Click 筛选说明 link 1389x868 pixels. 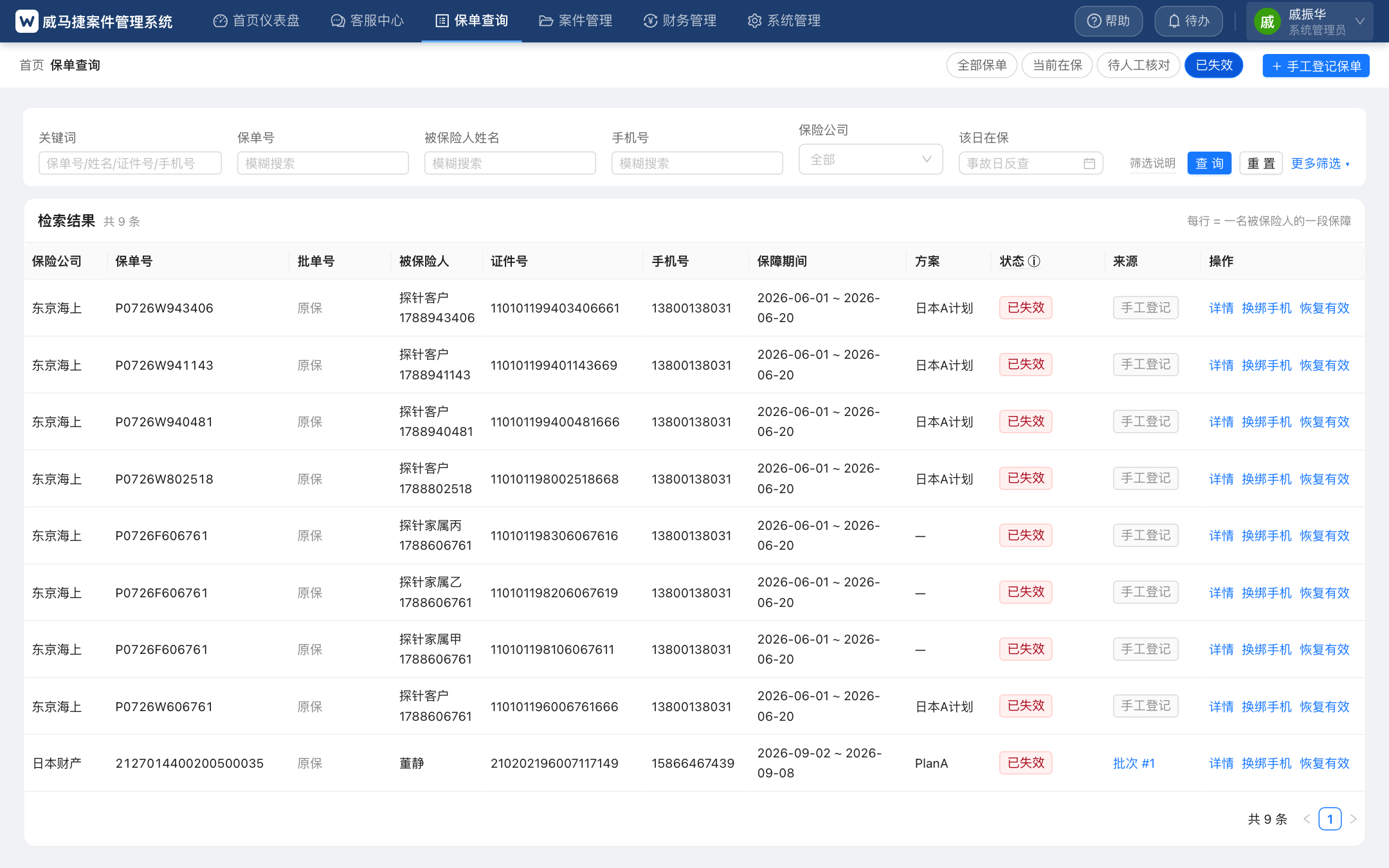1152,163
